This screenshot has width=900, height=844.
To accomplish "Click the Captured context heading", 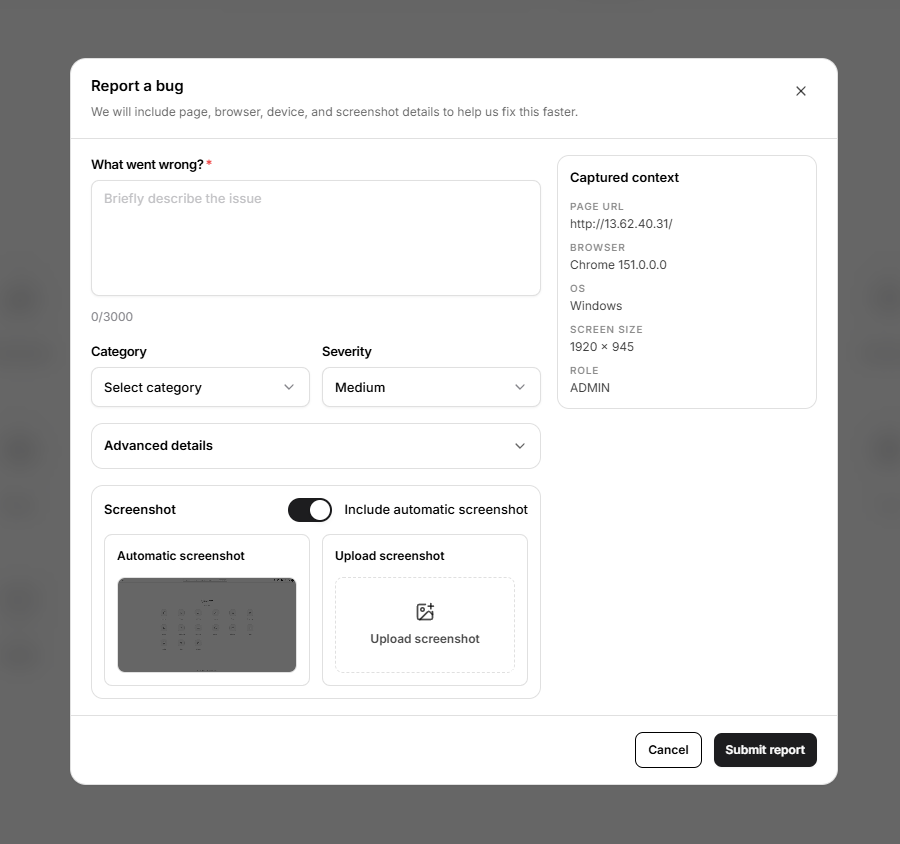I will [x=624, y=178].
